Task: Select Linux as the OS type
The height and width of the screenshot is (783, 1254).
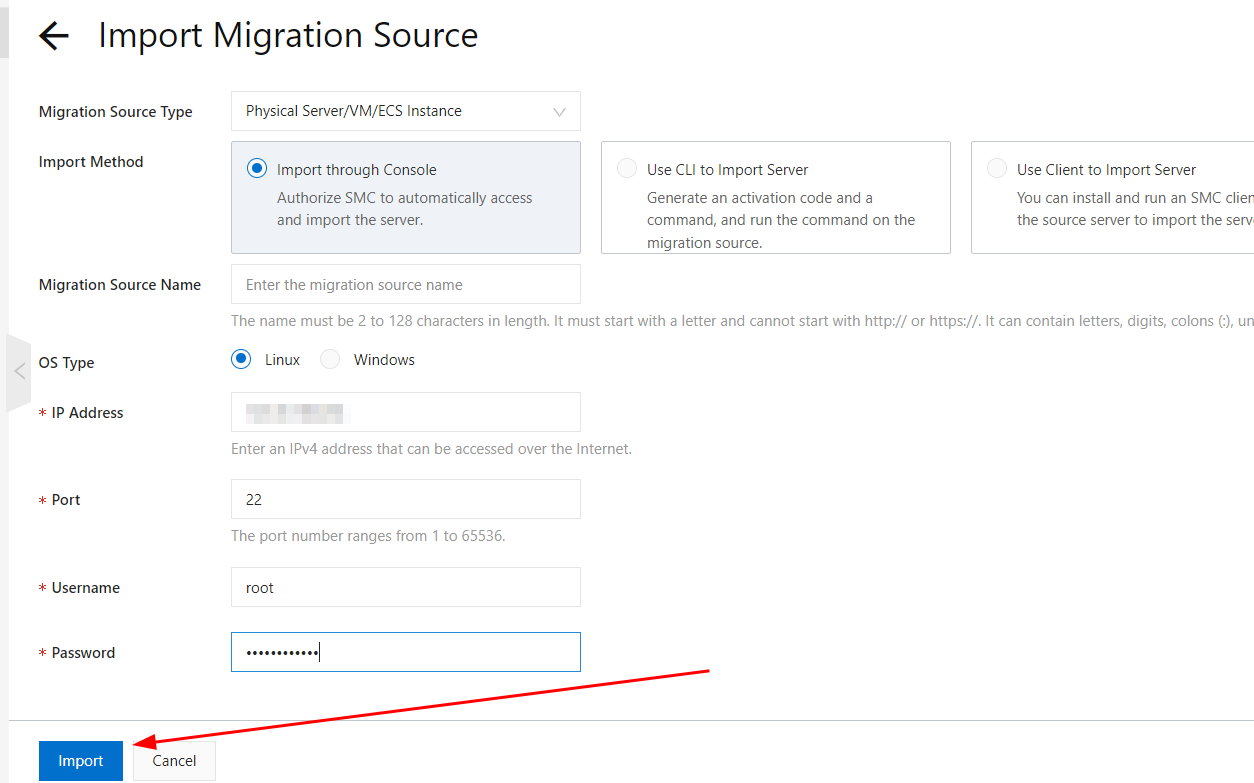Action: 241,360
